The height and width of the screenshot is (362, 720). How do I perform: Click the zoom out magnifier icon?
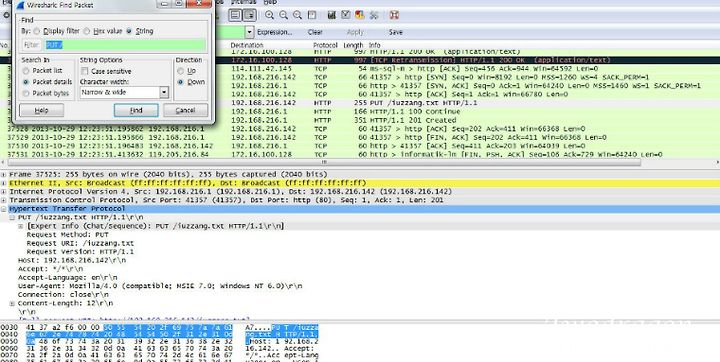click(284, 15)
